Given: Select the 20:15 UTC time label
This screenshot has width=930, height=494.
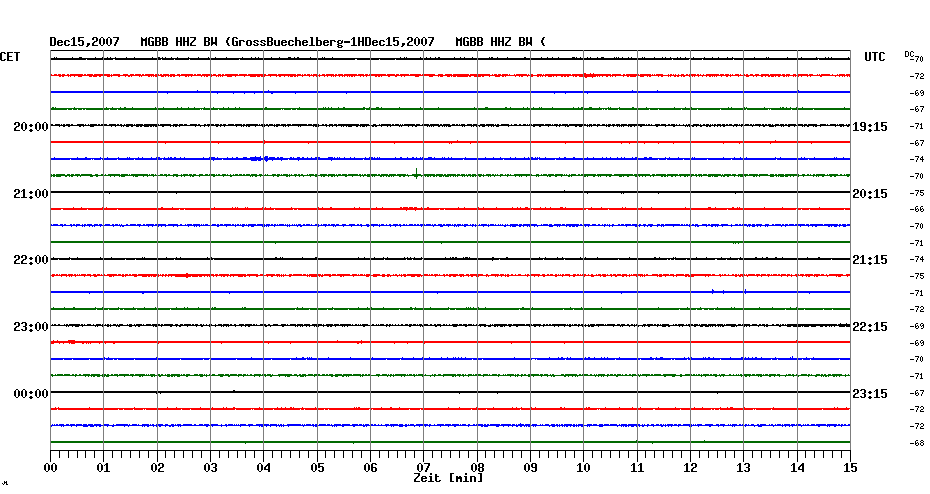Looking at the screenshot, I should 870,194.
